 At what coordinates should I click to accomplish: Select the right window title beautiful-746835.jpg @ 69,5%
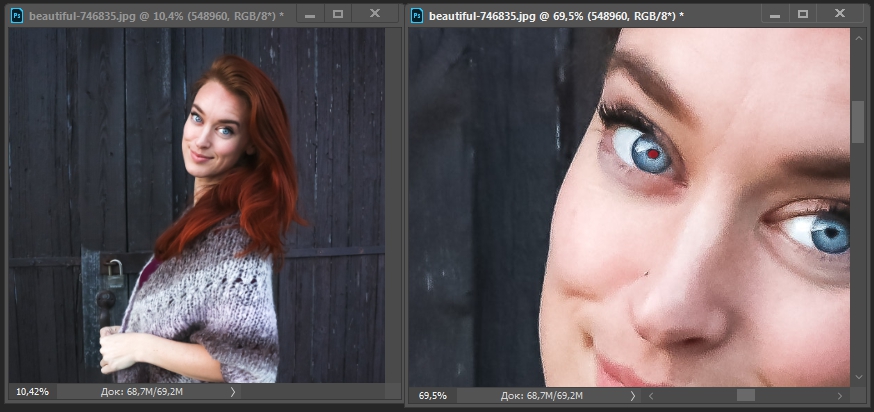(x=556, y=16)
